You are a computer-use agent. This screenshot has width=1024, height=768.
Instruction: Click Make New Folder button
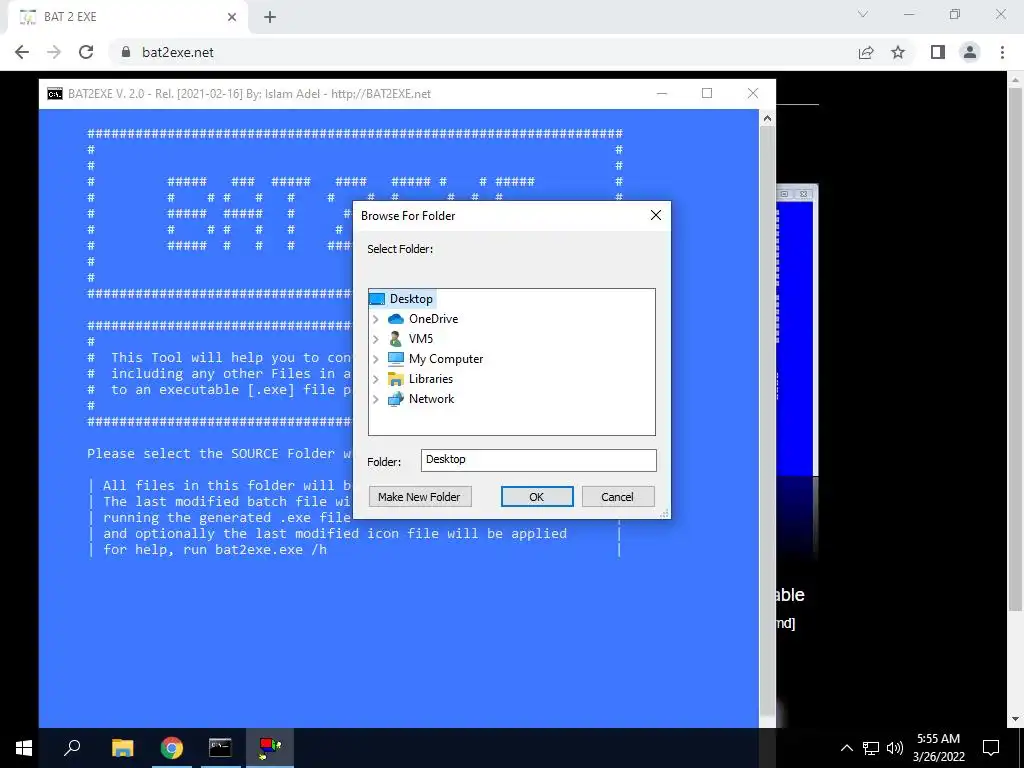pos(419,497)
